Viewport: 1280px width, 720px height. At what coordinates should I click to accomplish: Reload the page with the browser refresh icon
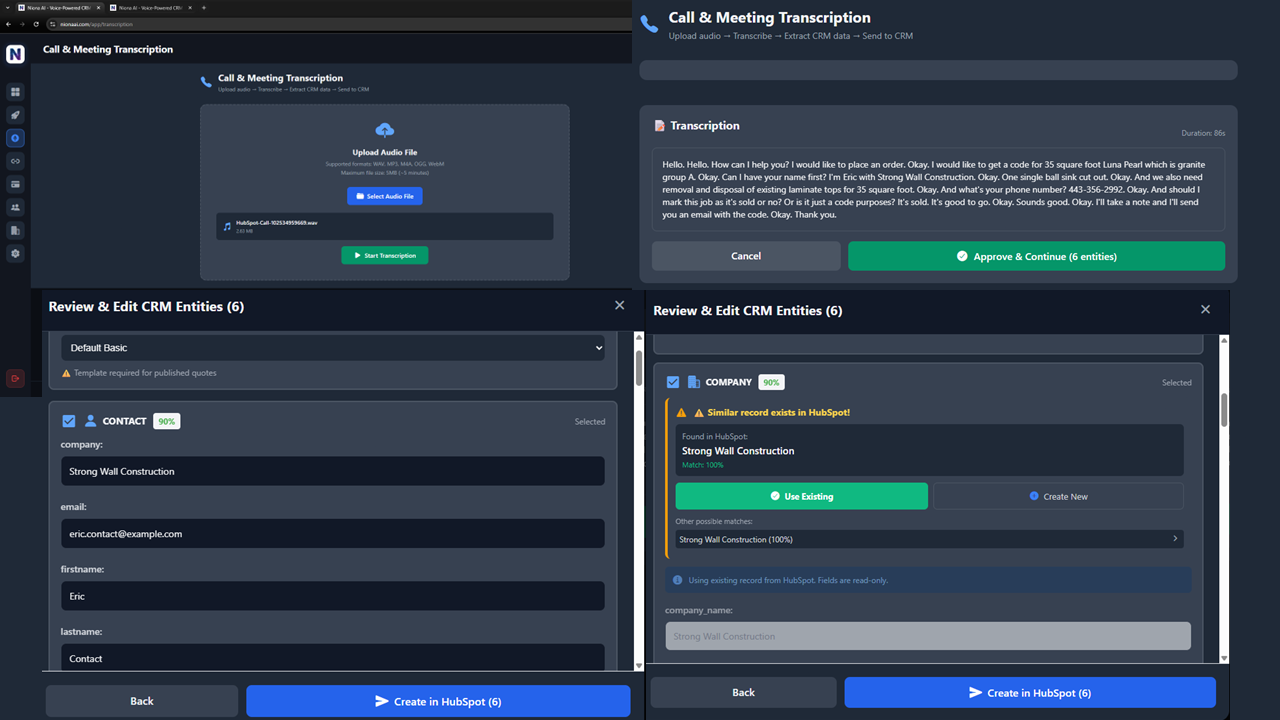pos(37,23)
